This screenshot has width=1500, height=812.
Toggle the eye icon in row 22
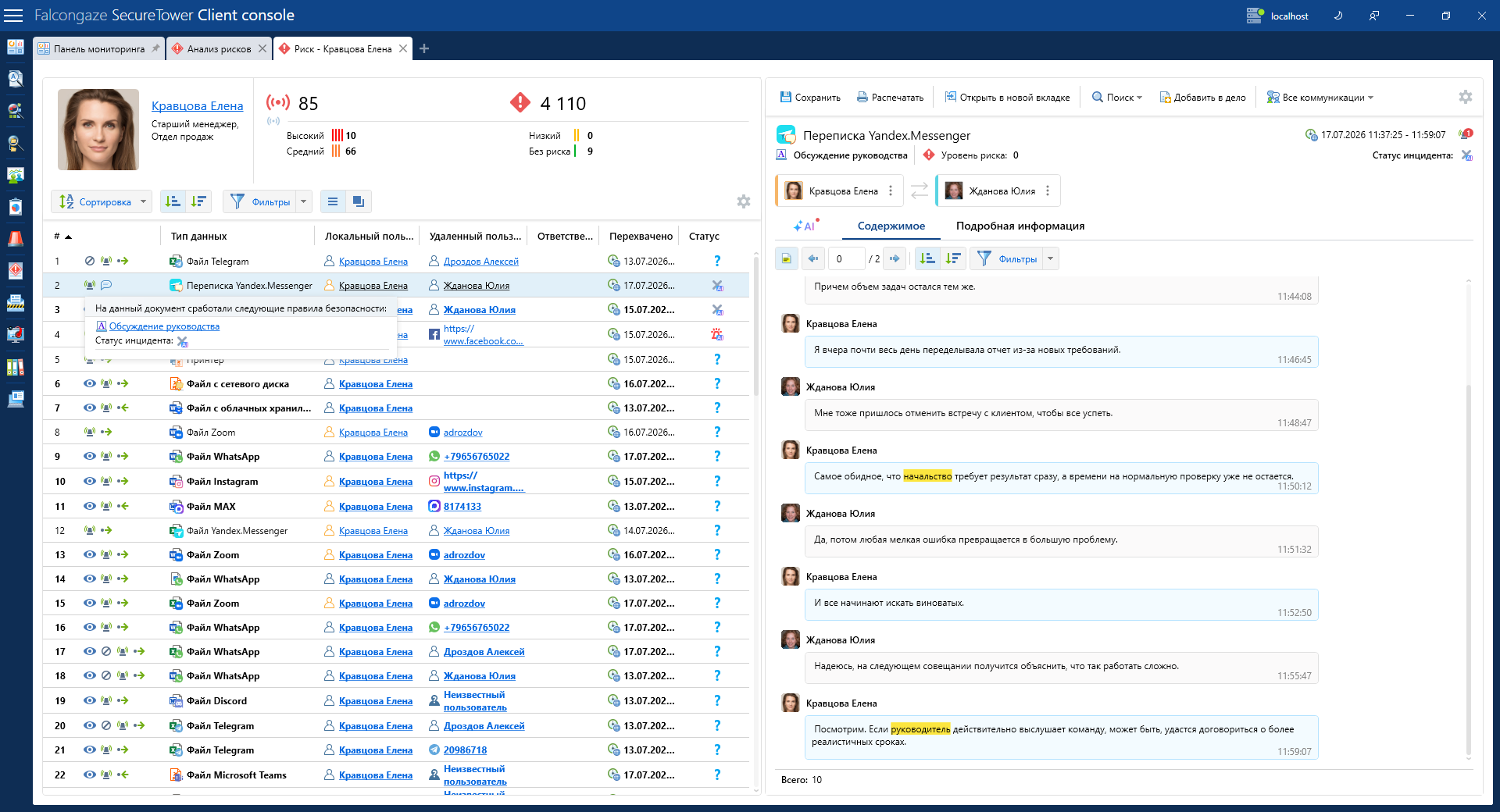pyautogui.click(x=90, y=775)
